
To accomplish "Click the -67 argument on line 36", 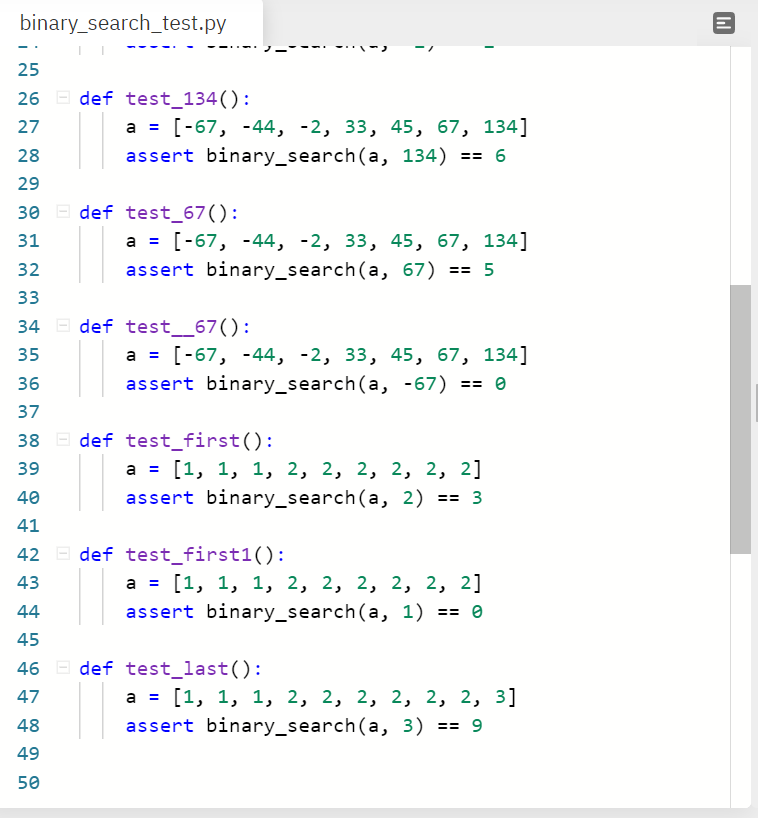I will [x=420, y=384].
